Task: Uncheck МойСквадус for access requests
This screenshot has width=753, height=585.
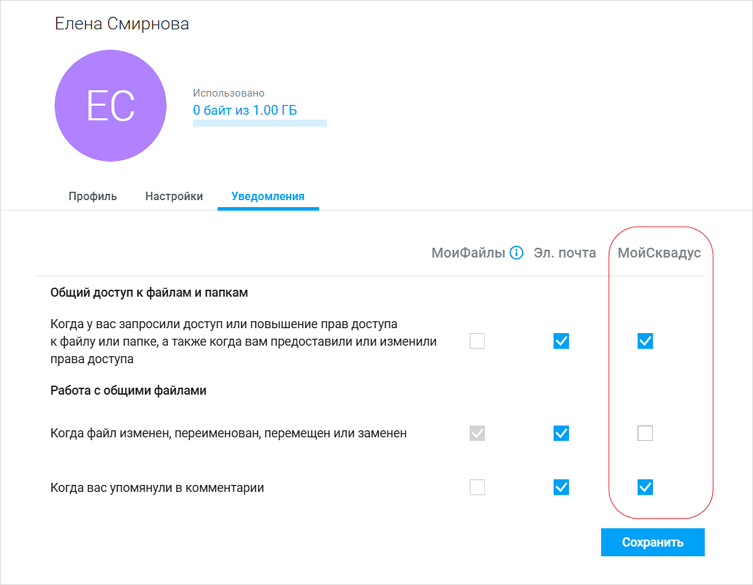Action: [x=645, y=341]
